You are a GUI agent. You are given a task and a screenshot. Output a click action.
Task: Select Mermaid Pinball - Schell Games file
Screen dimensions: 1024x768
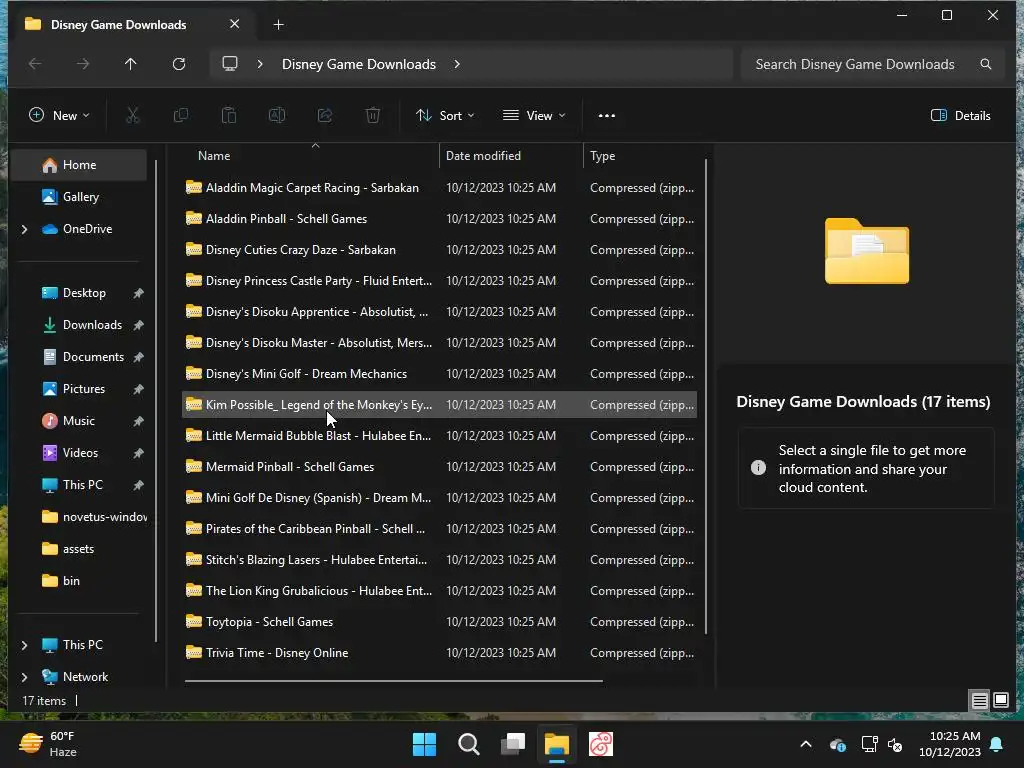[440, 467]
